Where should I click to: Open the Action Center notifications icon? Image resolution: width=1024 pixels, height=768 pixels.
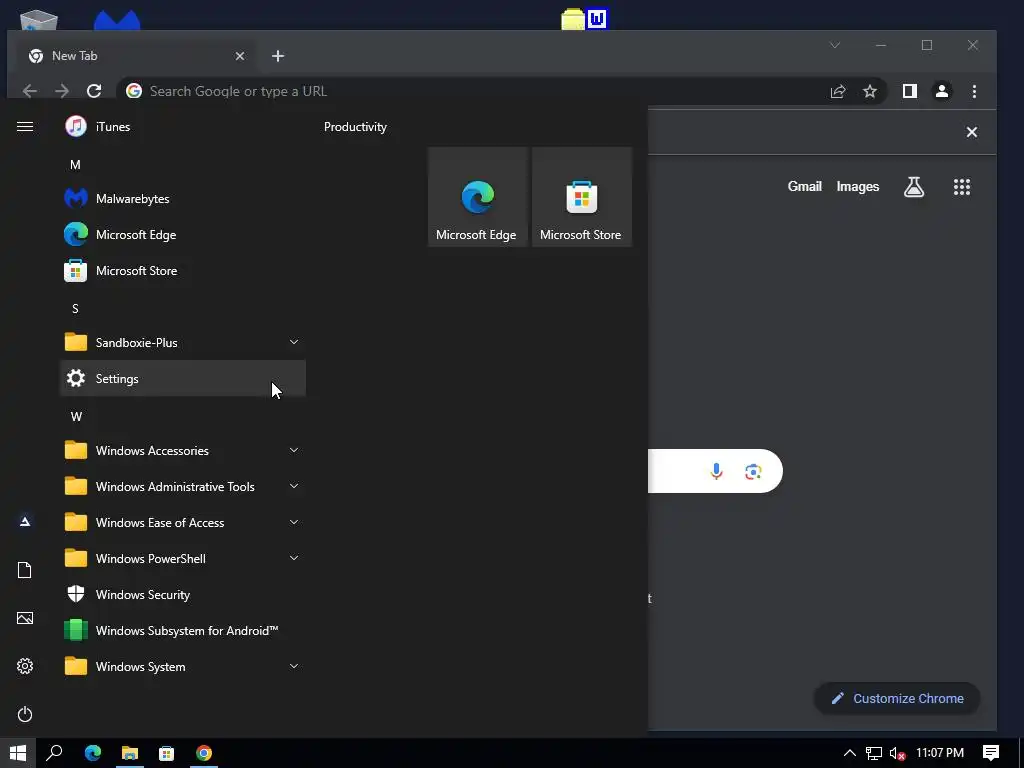[991, 753]
